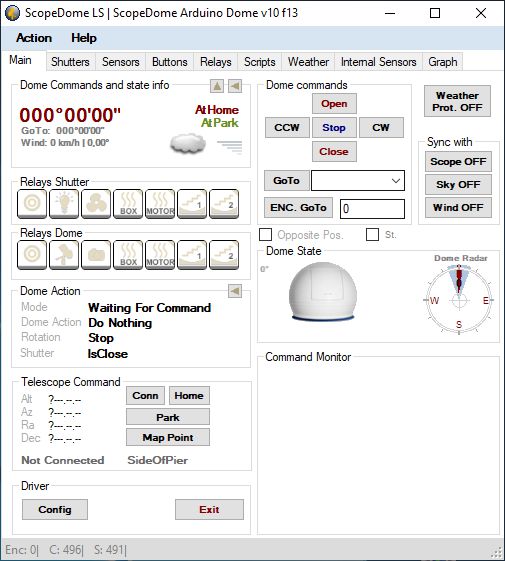505x561 pixels.
Task: Switch to the Buttons tab
Action: (x=170, y=62)
